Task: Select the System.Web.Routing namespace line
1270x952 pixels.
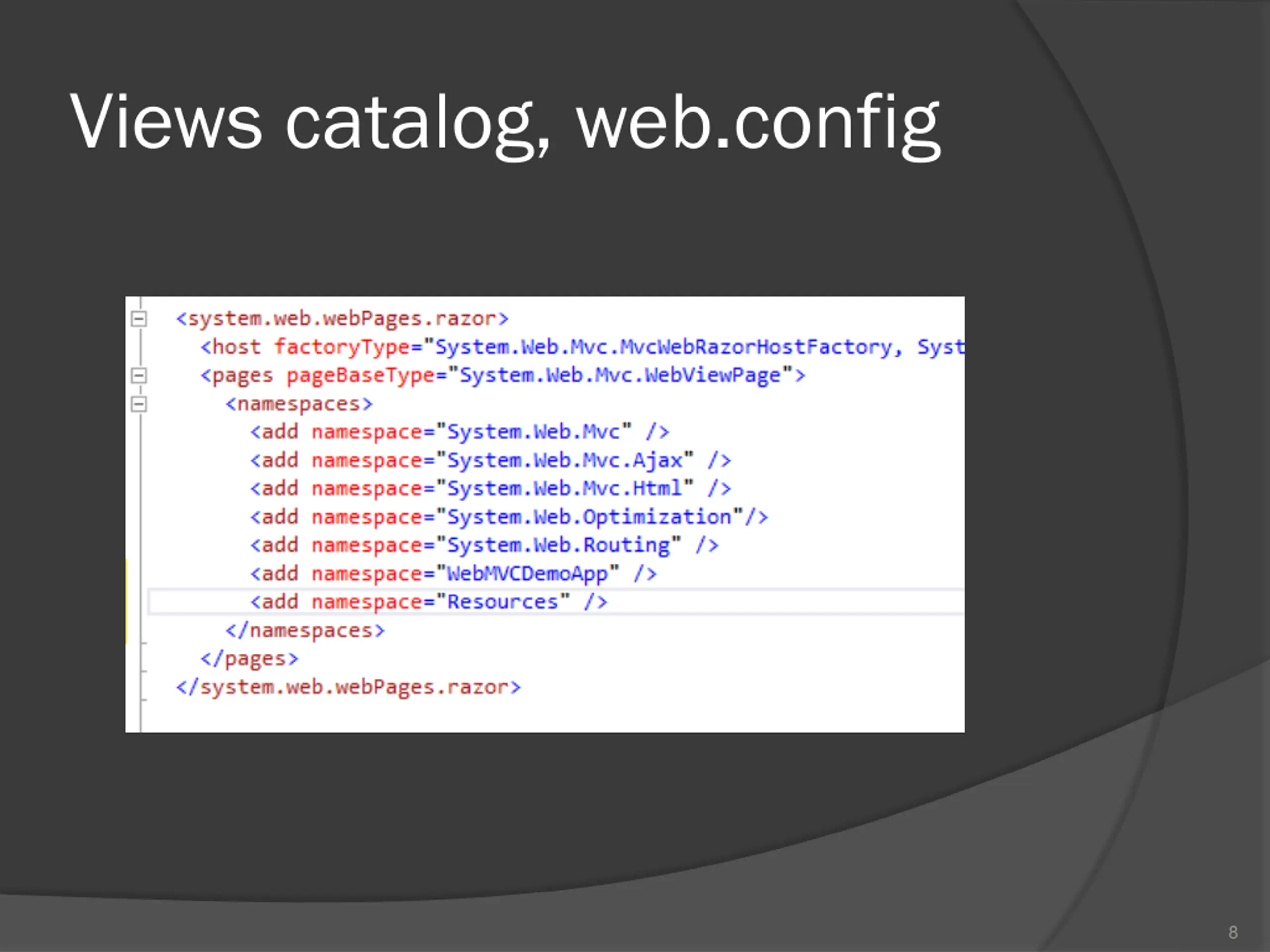Action: (484, 546)
